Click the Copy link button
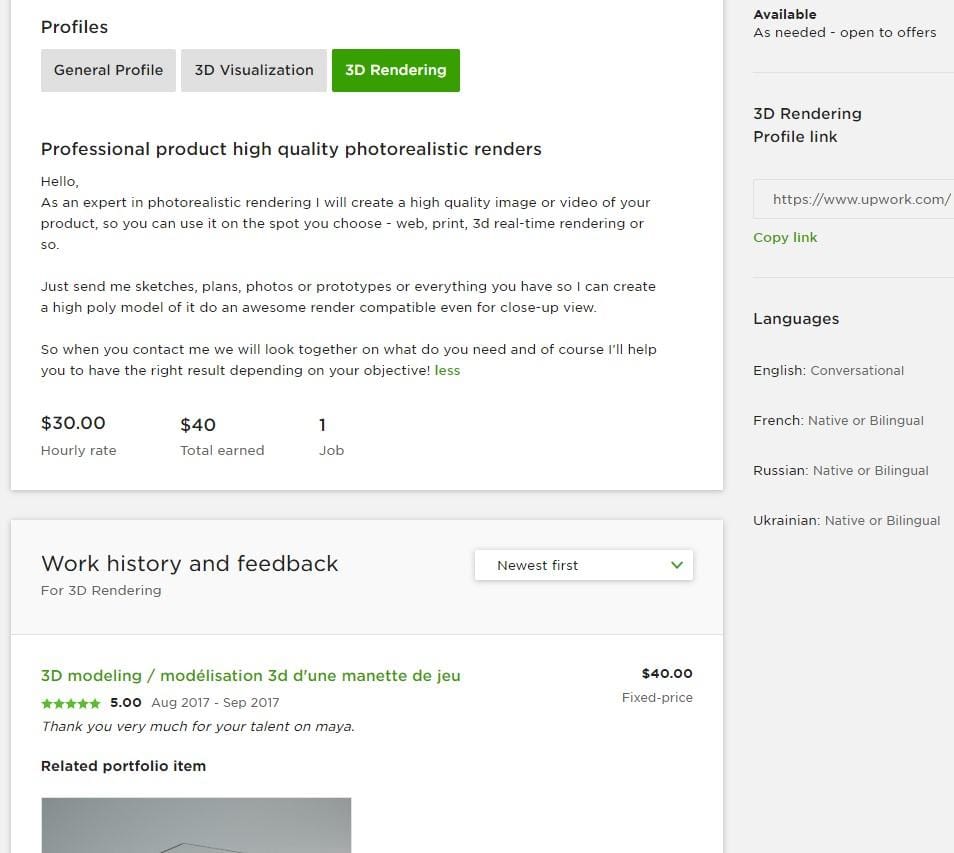954x853 pixels. [785, 237]
